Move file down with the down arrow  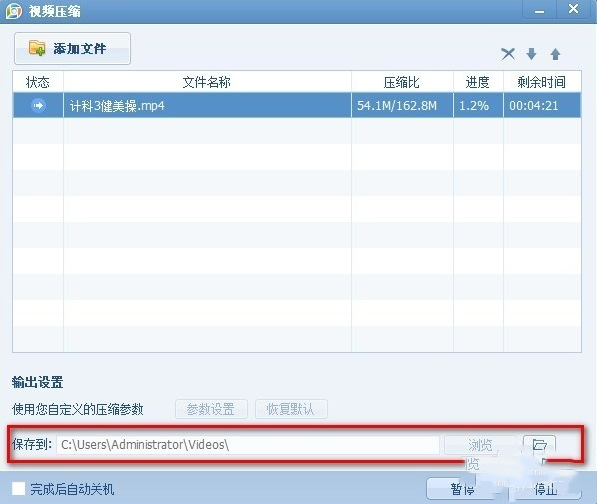(x=532, y=54)
